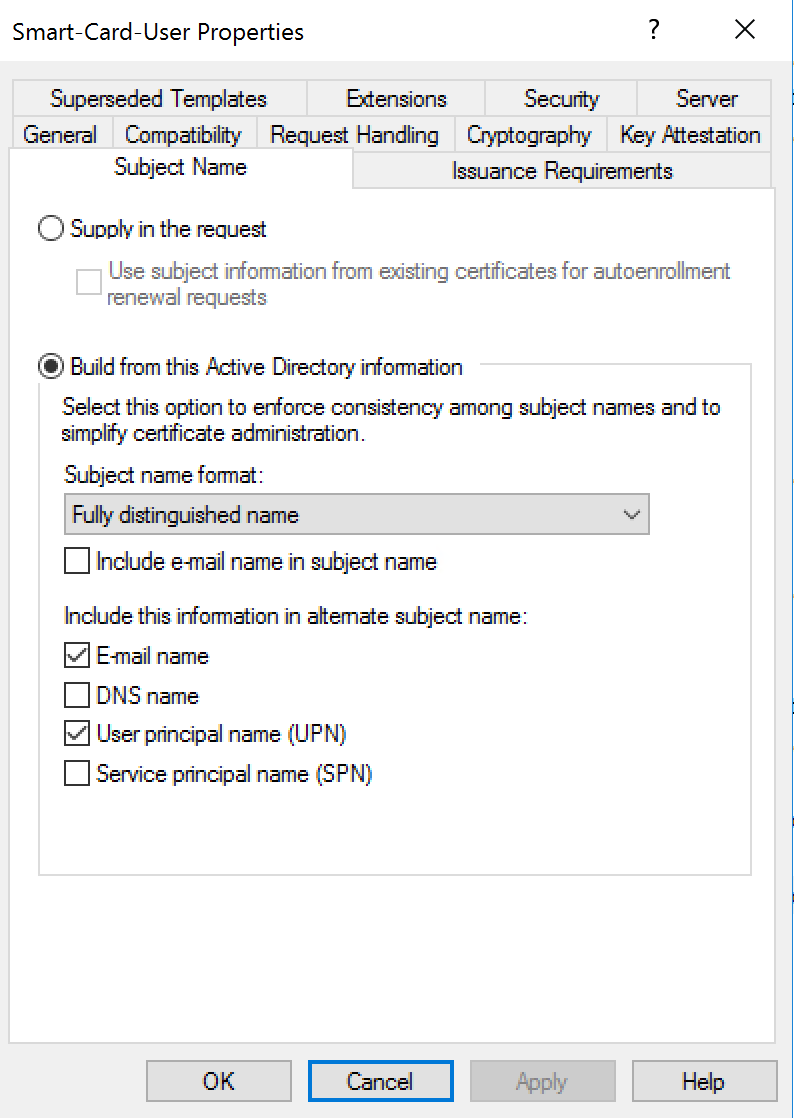This screenshot has width=794, height=1118.
Task: Enable Include e-mail name in subject name
Action: [77, 562]
